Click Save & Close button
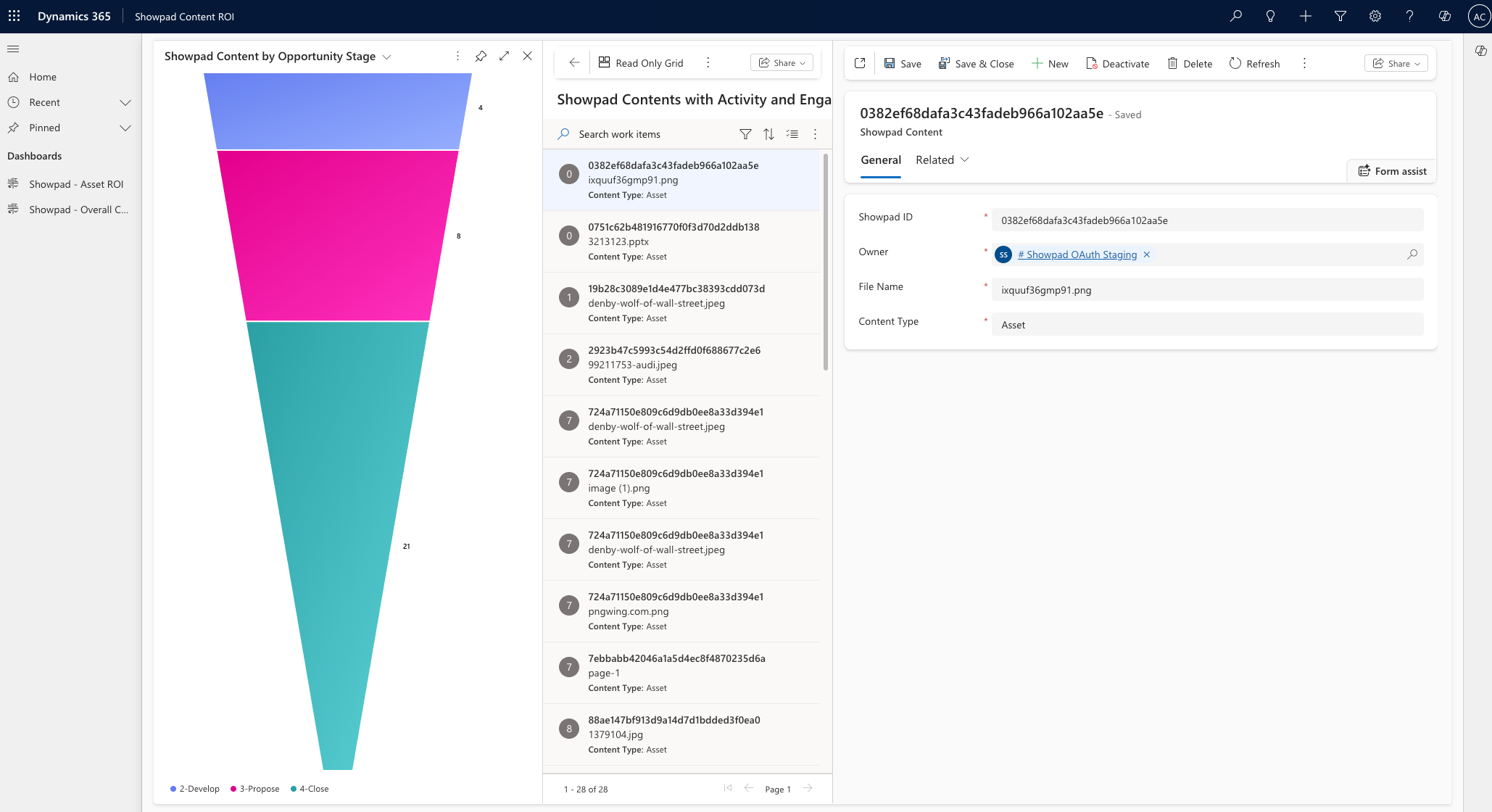 pyautogui.click(x=976, y=64)
